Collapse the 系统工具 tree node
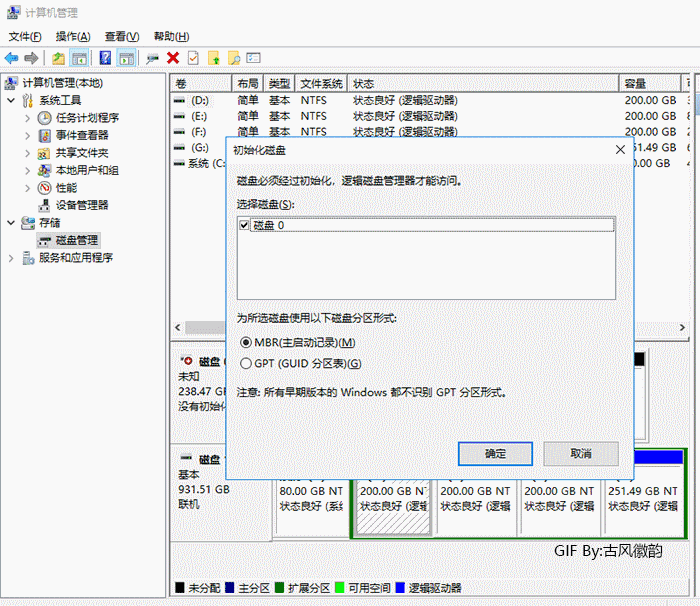This screenshot has height=606, width=700. 11,100
